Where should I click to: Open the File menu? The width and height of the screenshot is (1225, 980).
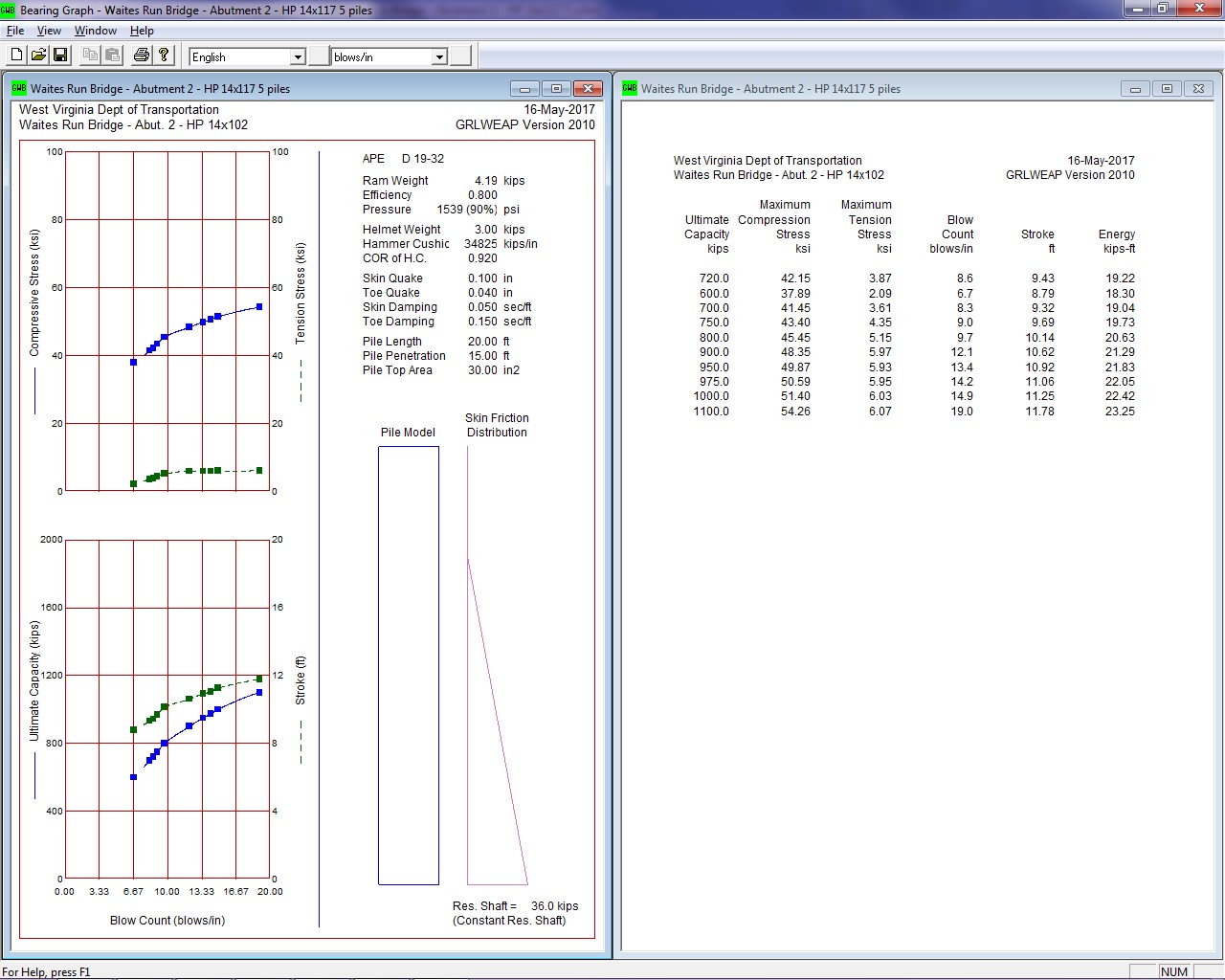[x=14, y=31]
